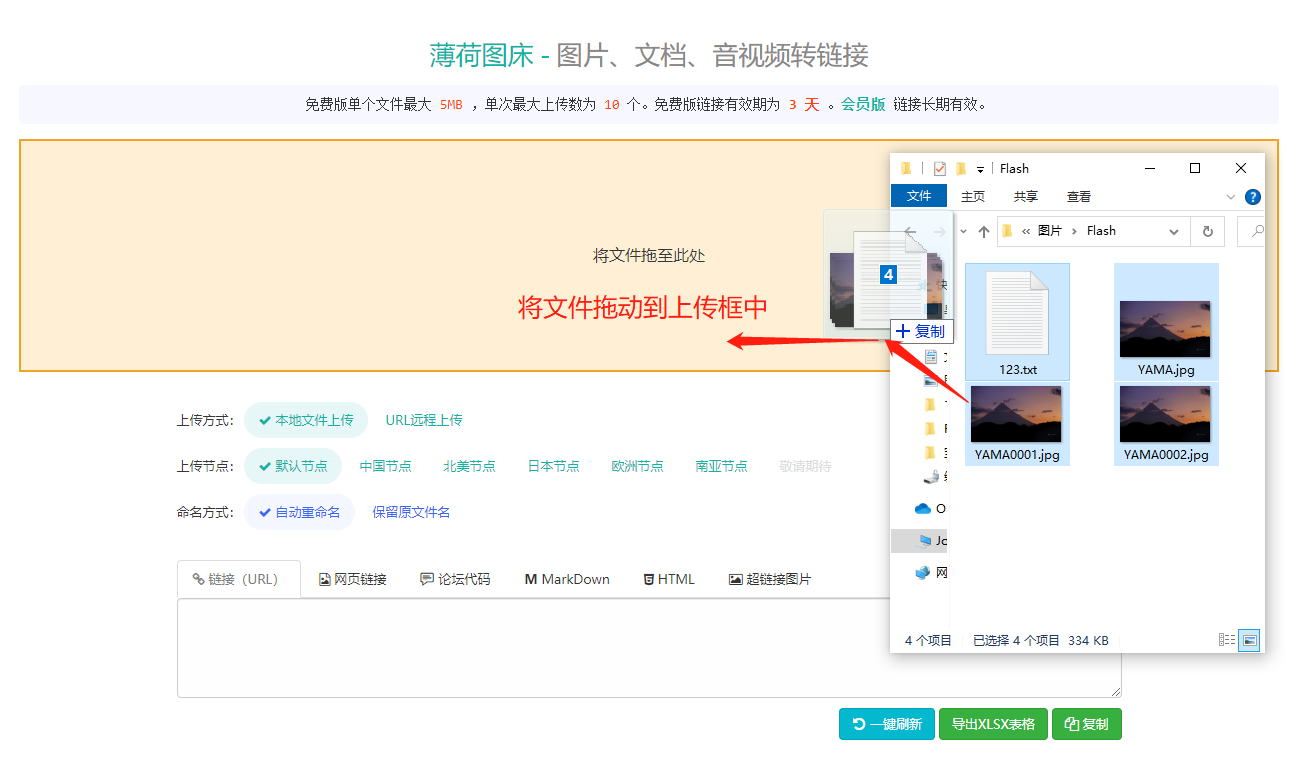Maximize the Flash Explorer window
1307x759 pixels.
tap(1195, 168)
